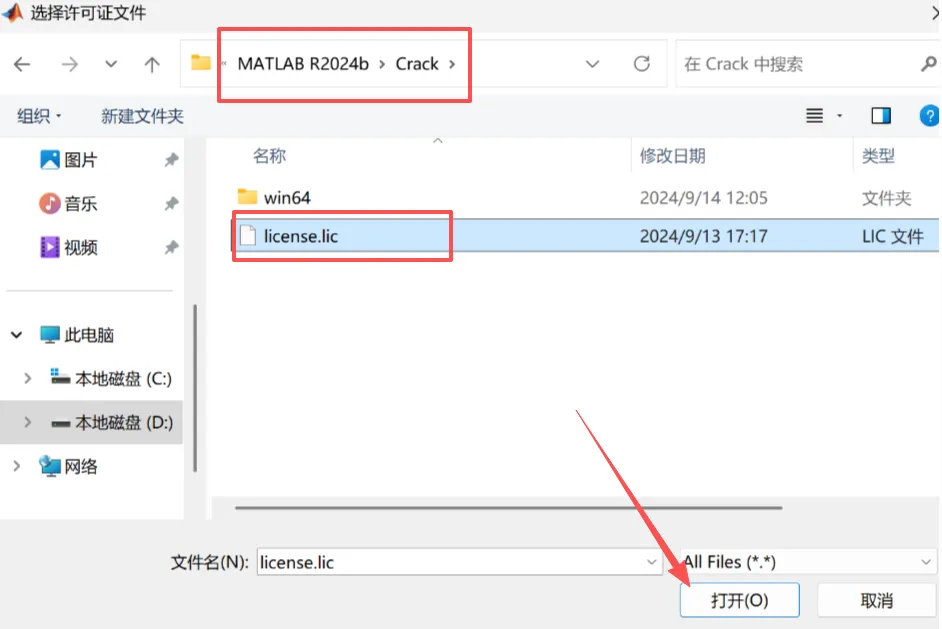Image resolution: width=942 pixels, height=629 pixels.
Task: Click the Open (打开) button
Action: tap(740, 600)
